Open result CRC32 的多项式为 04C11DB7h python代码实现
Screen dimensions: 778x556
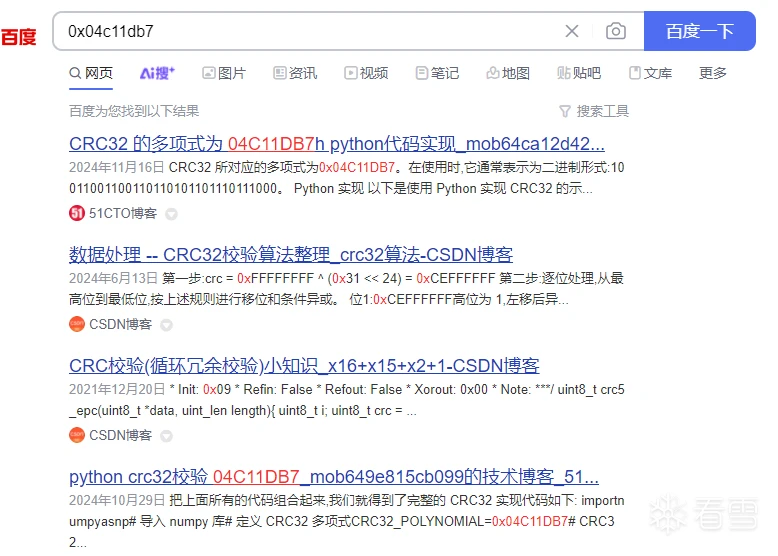[337, 144]
